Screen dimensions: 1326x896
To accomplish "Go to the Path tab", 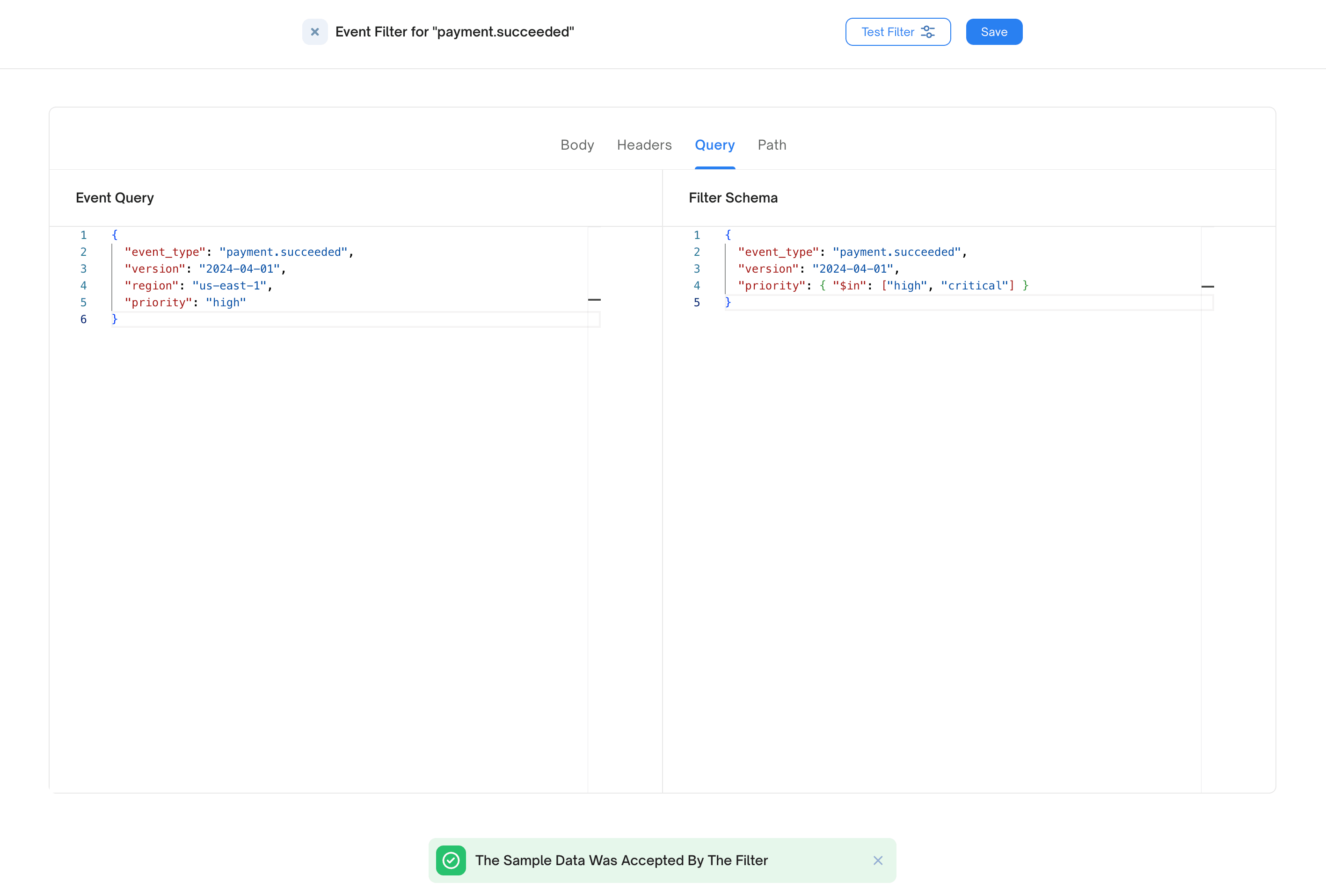I will 772,145.
